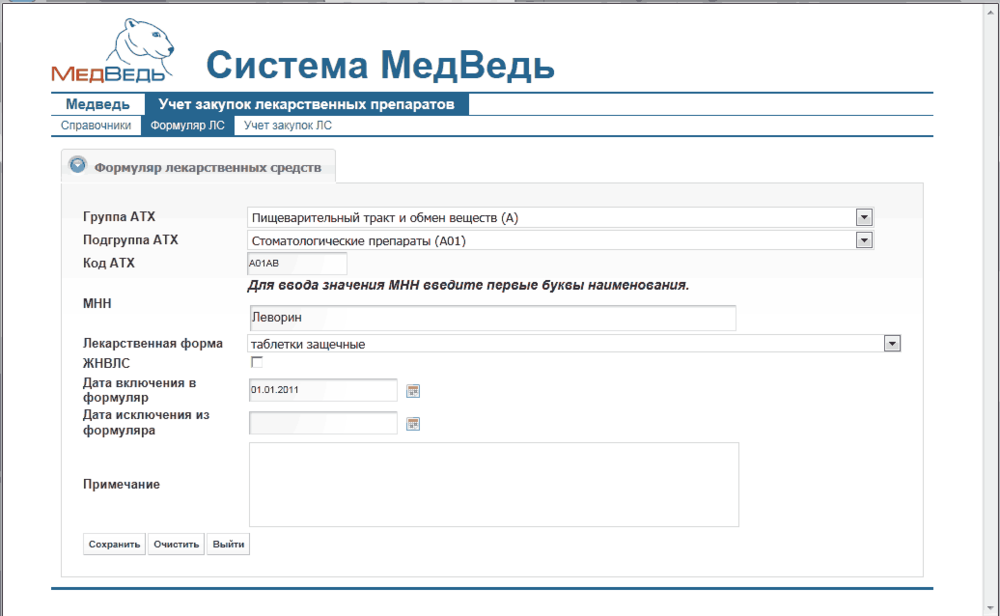Viewport: 1000px width, 616px height.
Task: Collapse the Формуляр лекарственных средств panel icon
Action: pyautogui.click(x=78, y=165)
